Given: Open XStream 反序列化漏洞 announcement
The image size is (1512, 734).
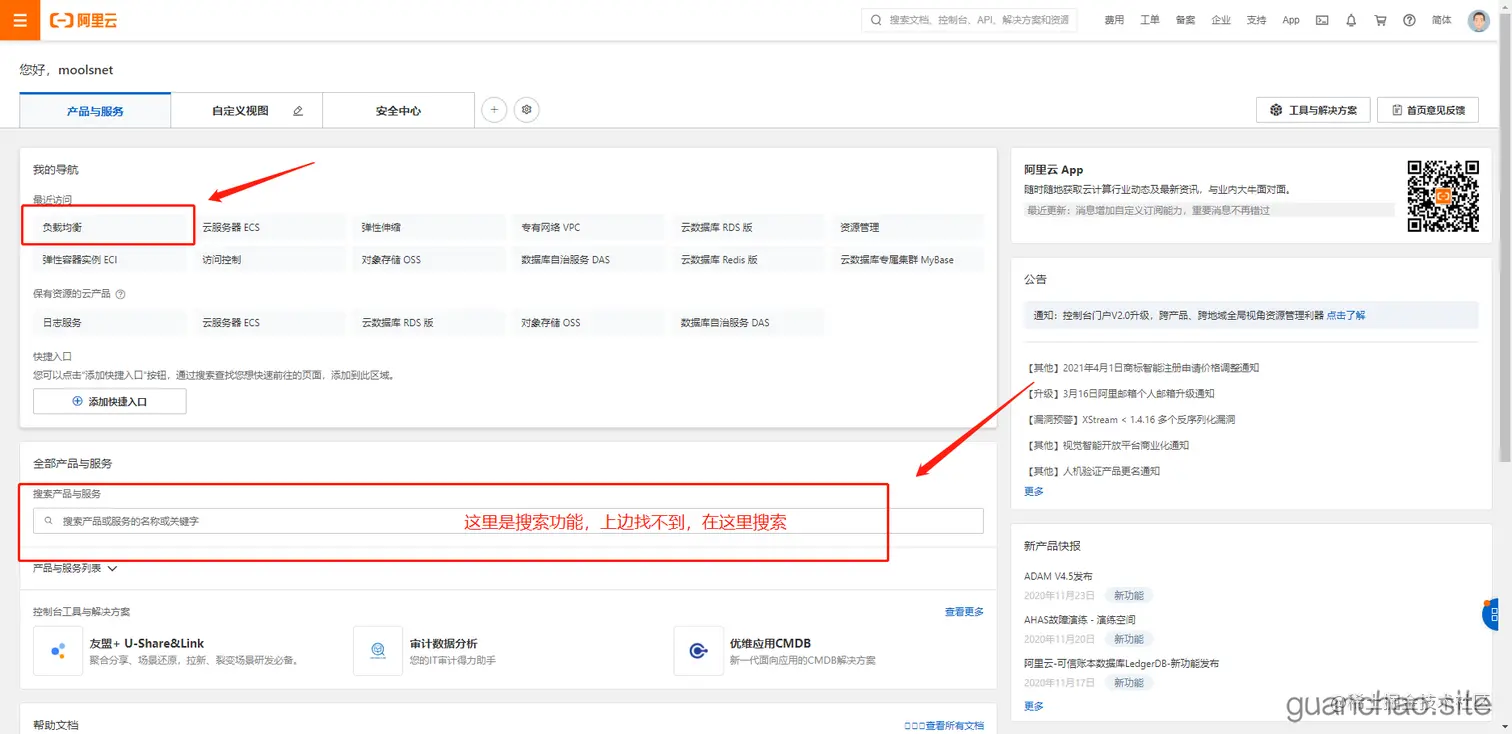Looking at the screenshot, I should click(1130, 420).
